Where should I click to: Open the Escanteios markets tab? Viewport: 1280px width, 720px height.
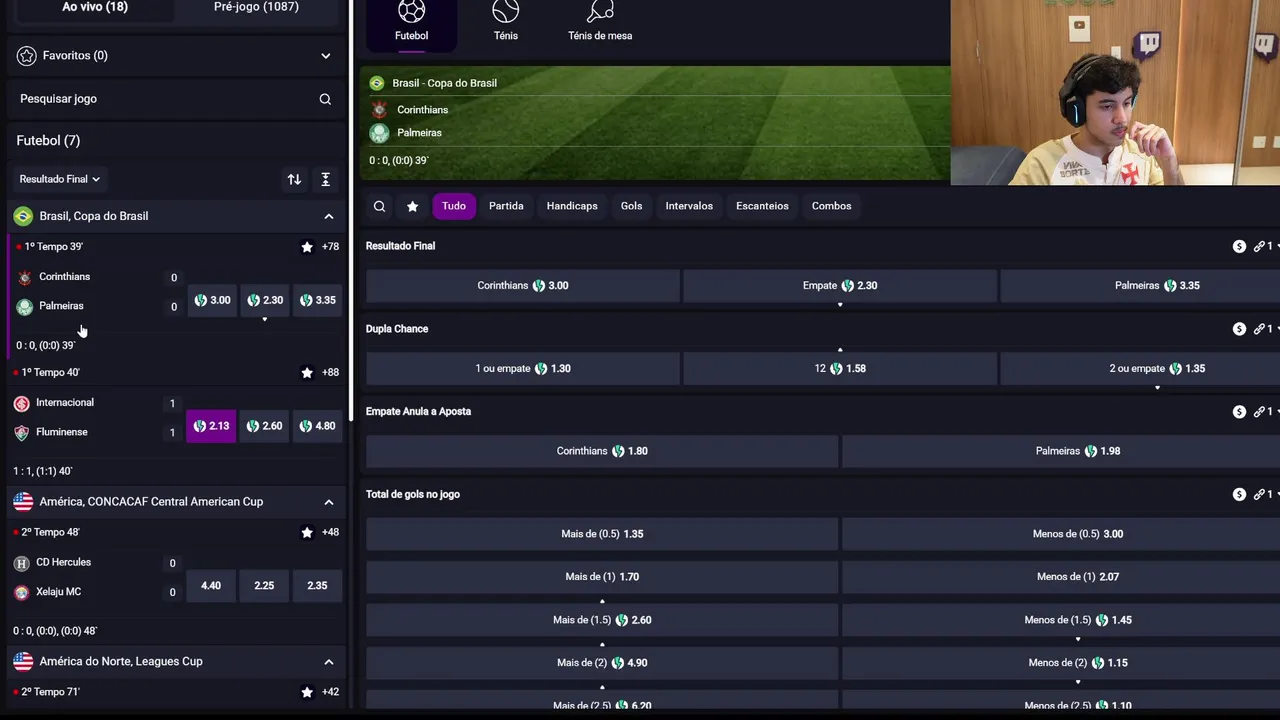pos(762,206)
